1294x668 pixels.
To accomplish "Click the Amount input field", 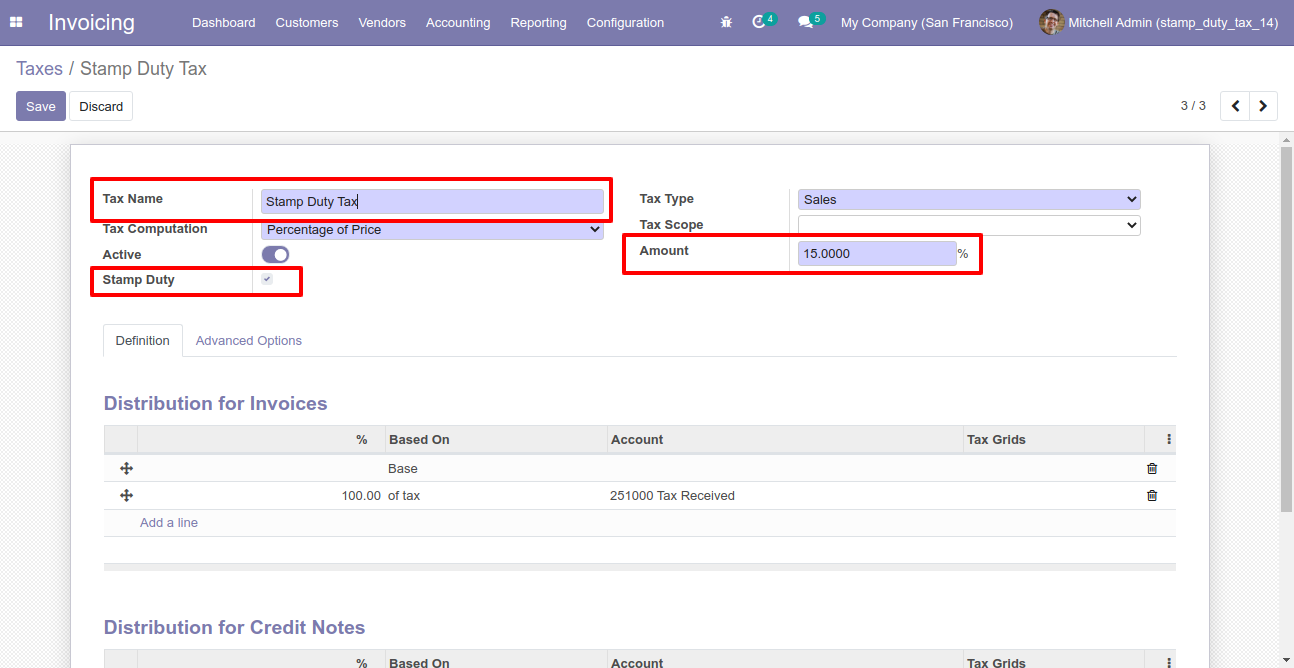I will point(877,254).
